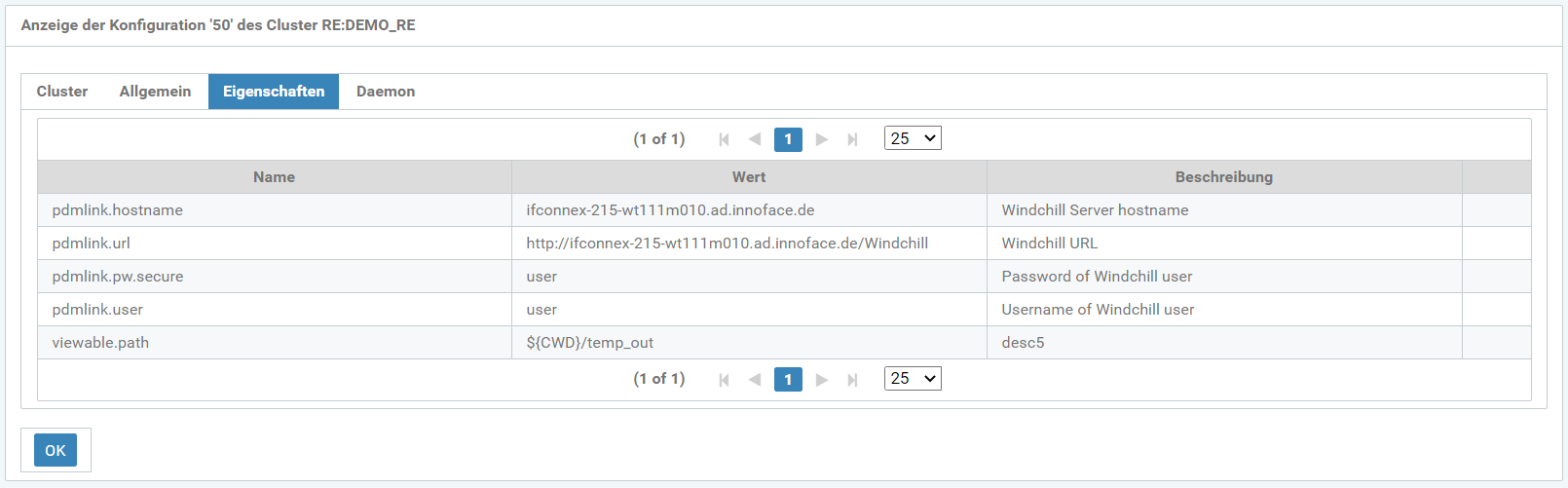Go to first page in top paginator
The width and height of the screenshot is (1568, 488).
coord(724,139)
